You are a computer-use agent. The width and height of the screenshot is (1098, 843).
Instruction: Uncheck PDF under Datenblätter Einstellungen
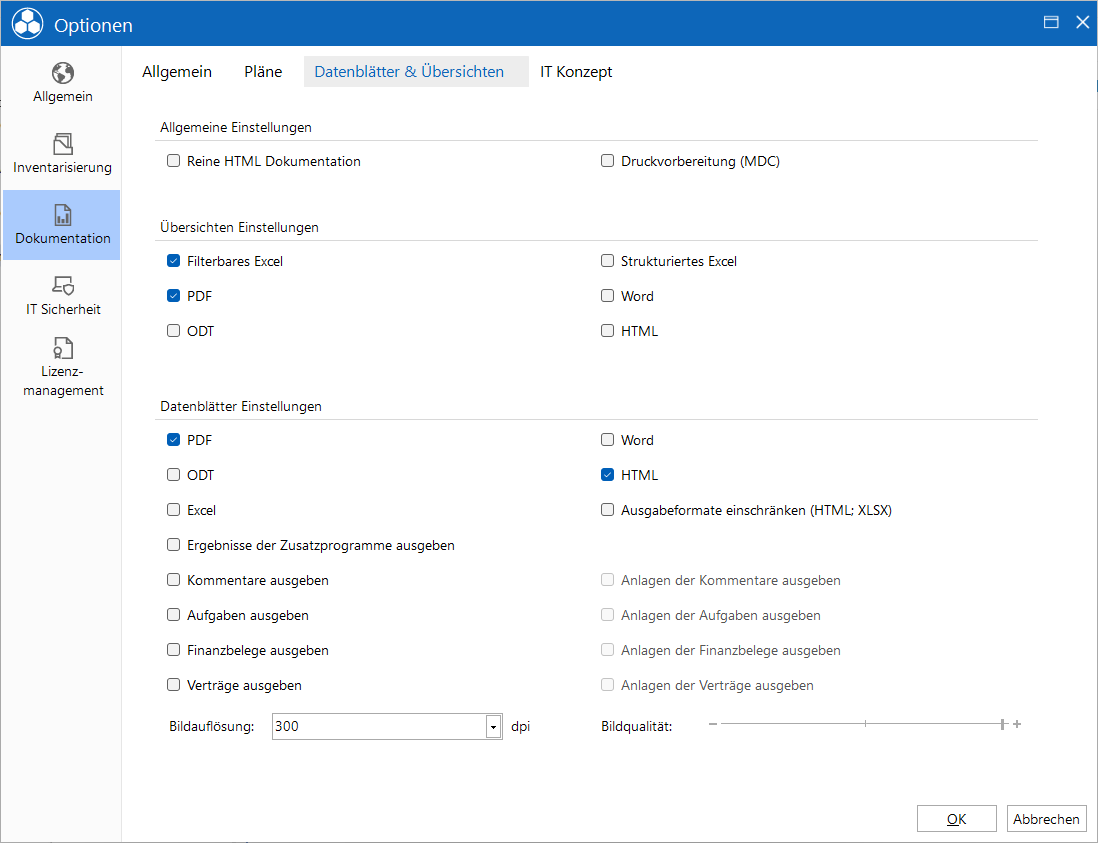point(174,440)
